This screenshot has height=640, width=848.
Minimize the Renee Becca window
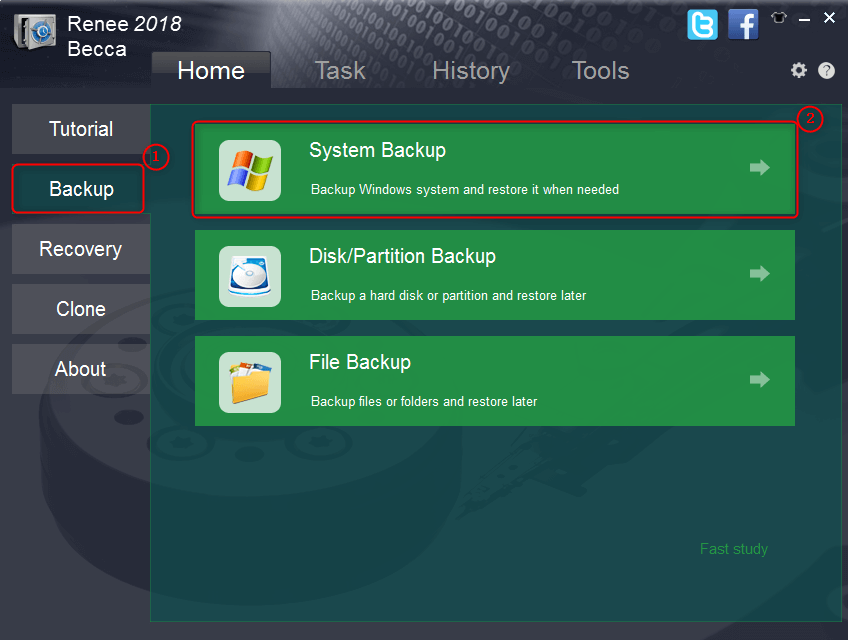[804, 20]
